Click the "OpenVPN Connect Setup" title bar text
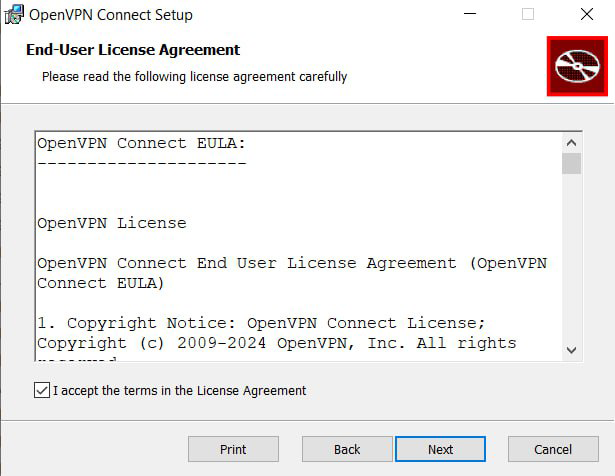Image resolution: width=615 pixels, height=476 pixels. coord(111,15)
